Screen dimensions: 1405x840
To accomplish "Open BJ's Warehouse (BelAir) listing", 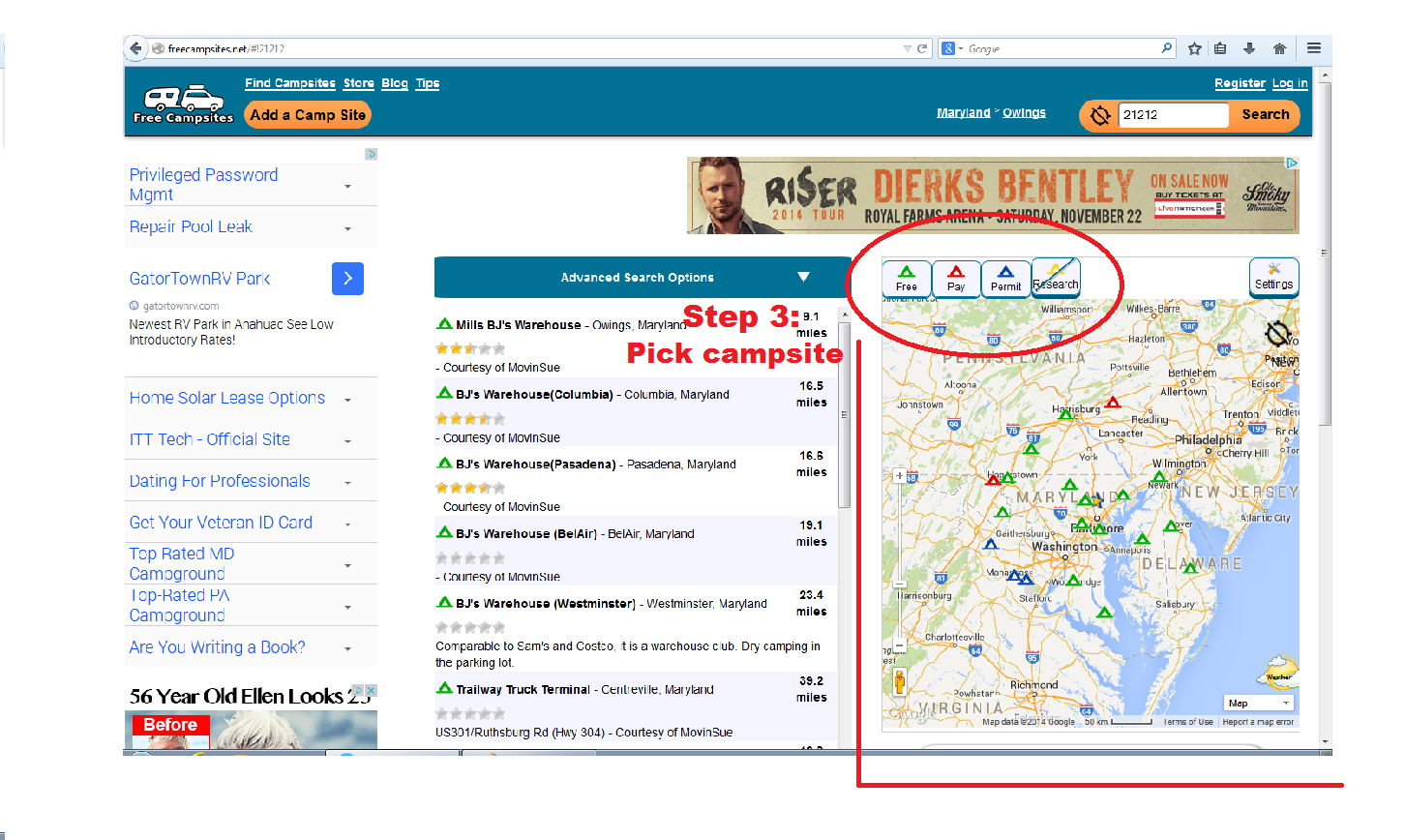I will pos(526,534).
